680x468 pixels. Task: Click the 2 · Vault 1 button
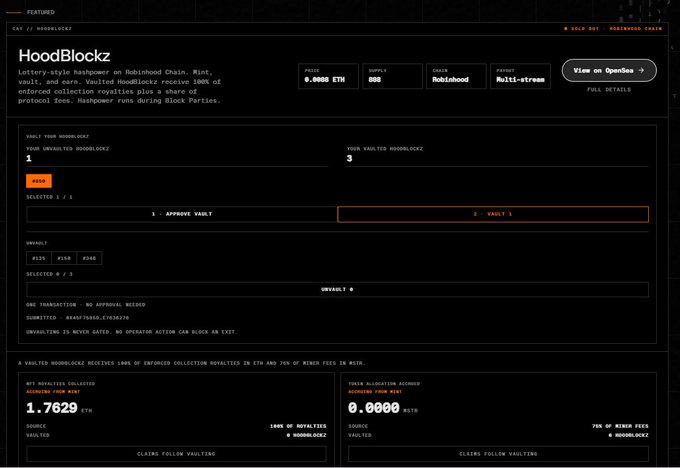point(493,214)
